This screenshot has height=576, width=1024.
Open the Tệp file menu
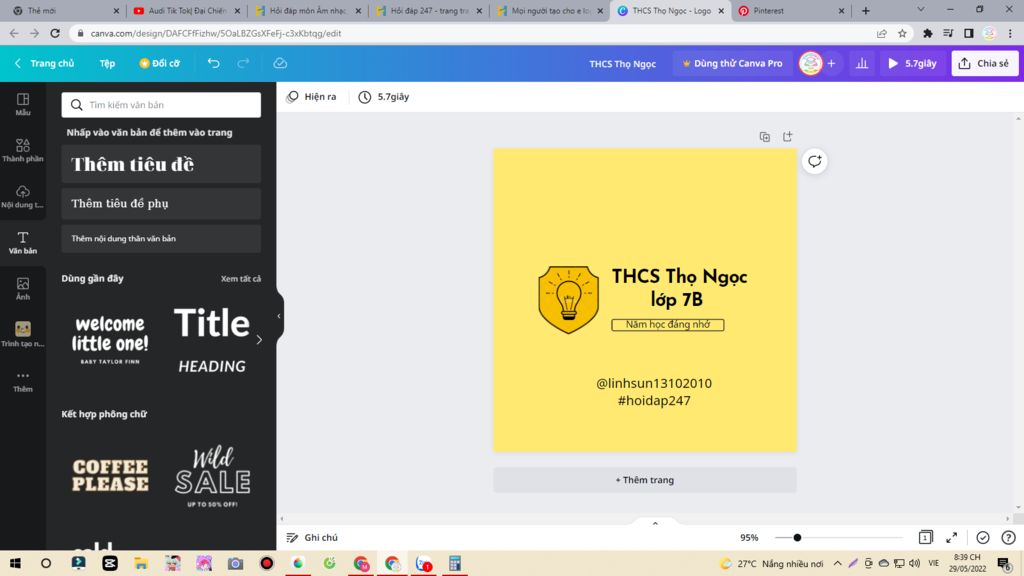[x=107, y=63]
